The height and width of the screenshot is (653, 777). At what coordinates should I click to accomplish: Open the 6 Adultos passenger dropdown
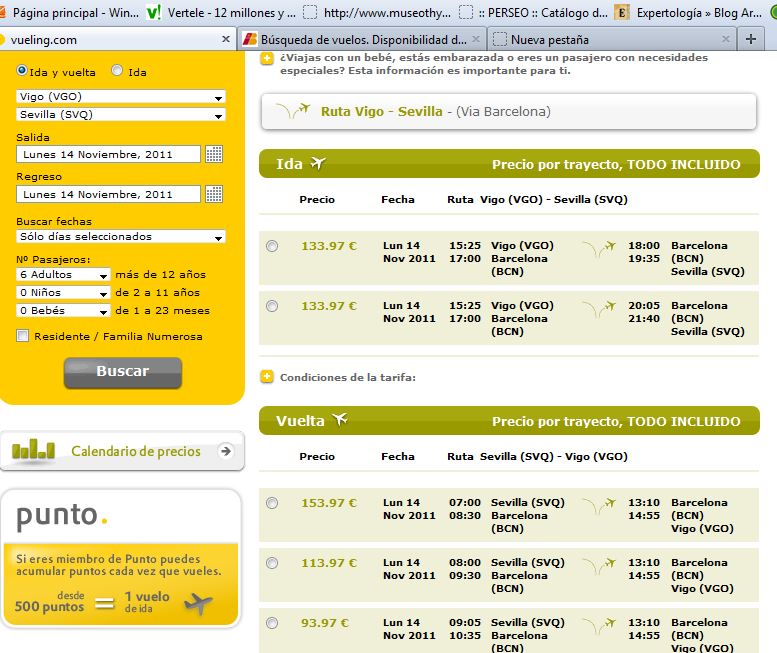tap(63, 274)
